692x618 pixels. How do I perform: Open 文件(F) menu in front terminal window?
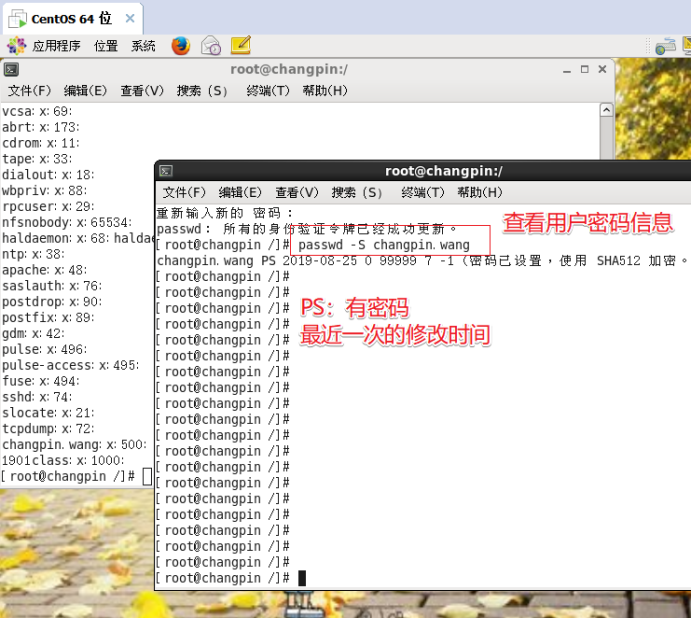pos(184,192)
